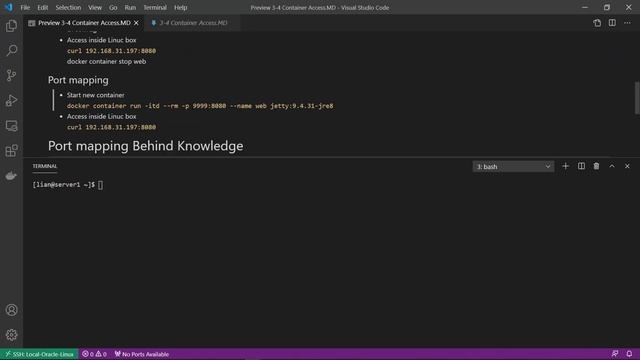640x360 pixels.
Task: Open the Help menu
Action: pos(180,7)
